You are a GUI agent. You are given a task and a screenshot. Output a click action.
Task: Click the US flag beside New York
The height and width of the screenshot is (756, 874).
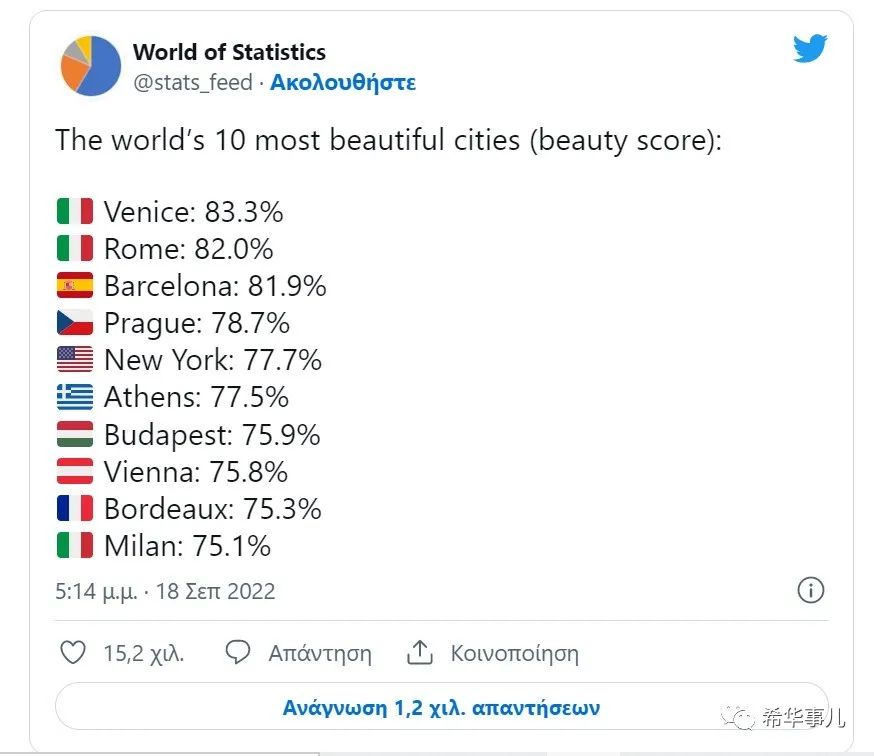pos(75,360)
